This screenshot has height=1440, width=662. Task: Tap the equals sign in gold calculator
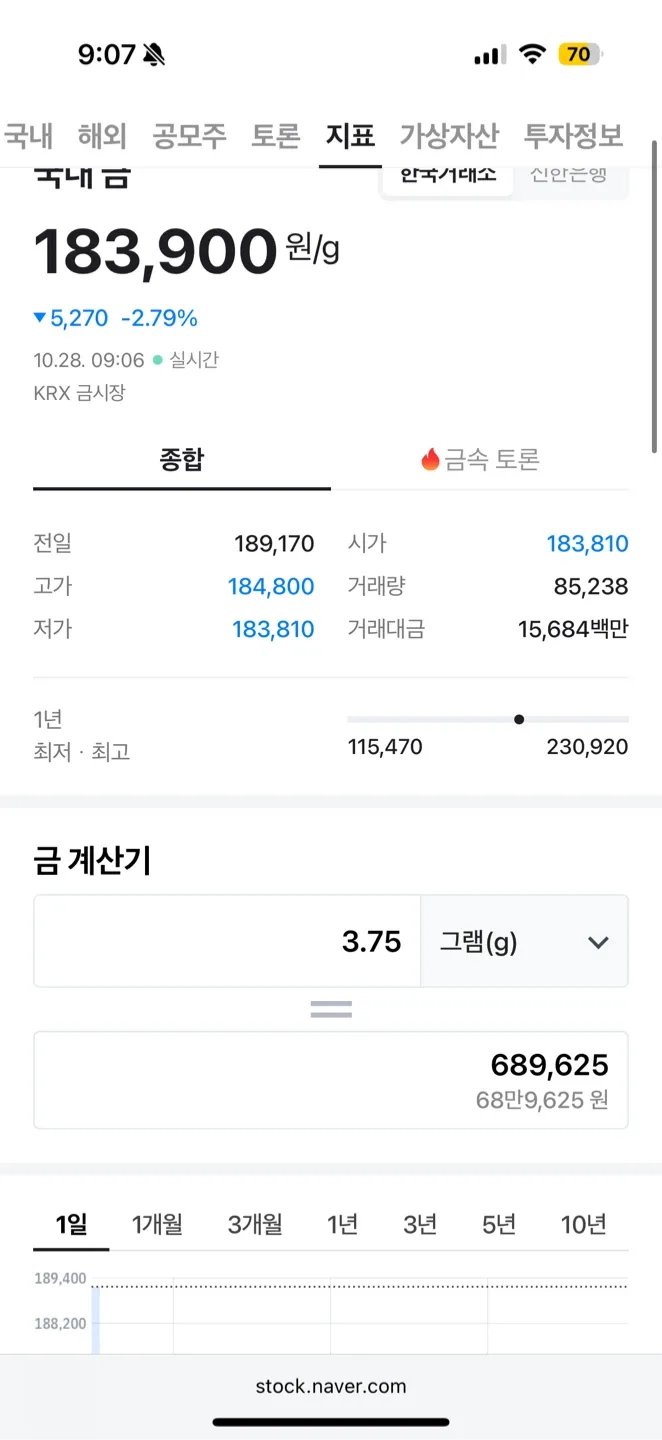pyautogui.click(x=331, y=1009)
